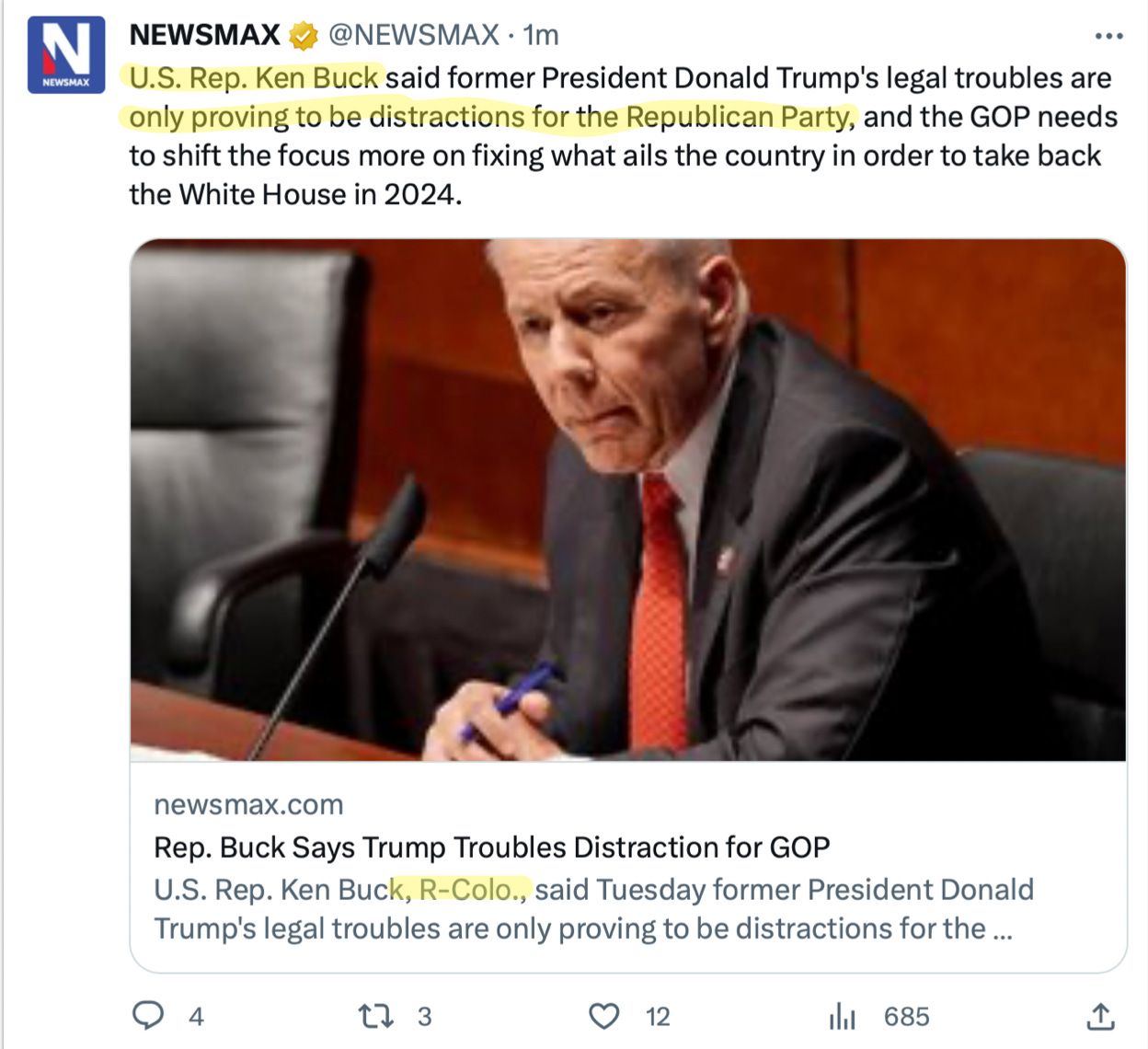Open the Ken Buck article image
1148x1049 pixels.
click(x=628, y=500)
